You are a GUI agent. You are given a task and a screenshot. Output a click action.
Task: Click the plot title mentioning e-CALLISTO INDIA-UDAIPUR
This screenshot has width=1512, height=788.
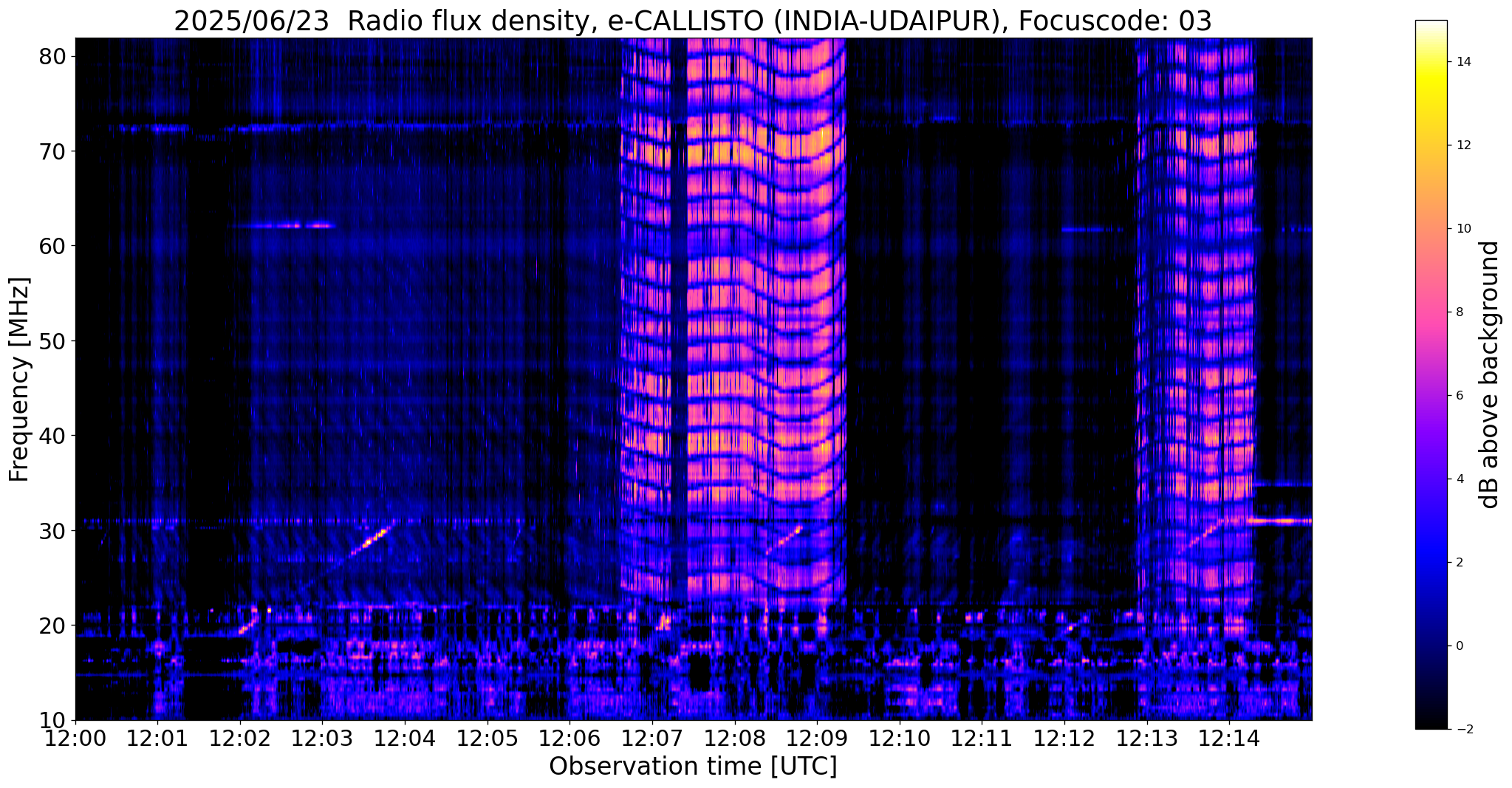693,21
